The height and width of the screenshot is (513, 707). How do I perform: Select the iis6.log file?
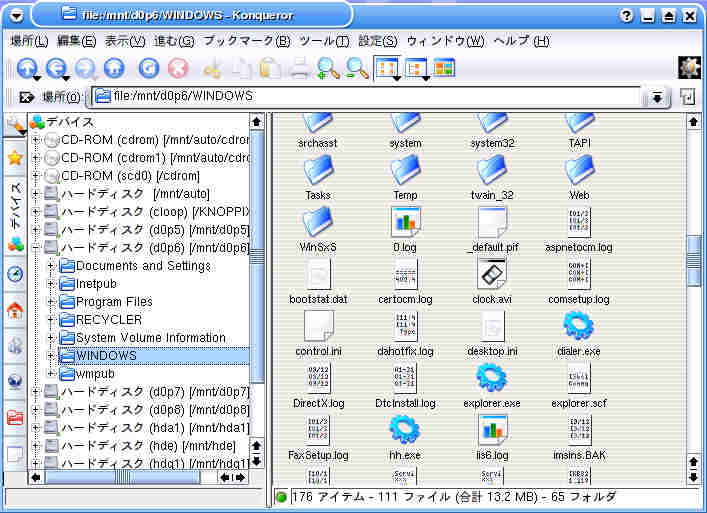click(x=492, y=438)
